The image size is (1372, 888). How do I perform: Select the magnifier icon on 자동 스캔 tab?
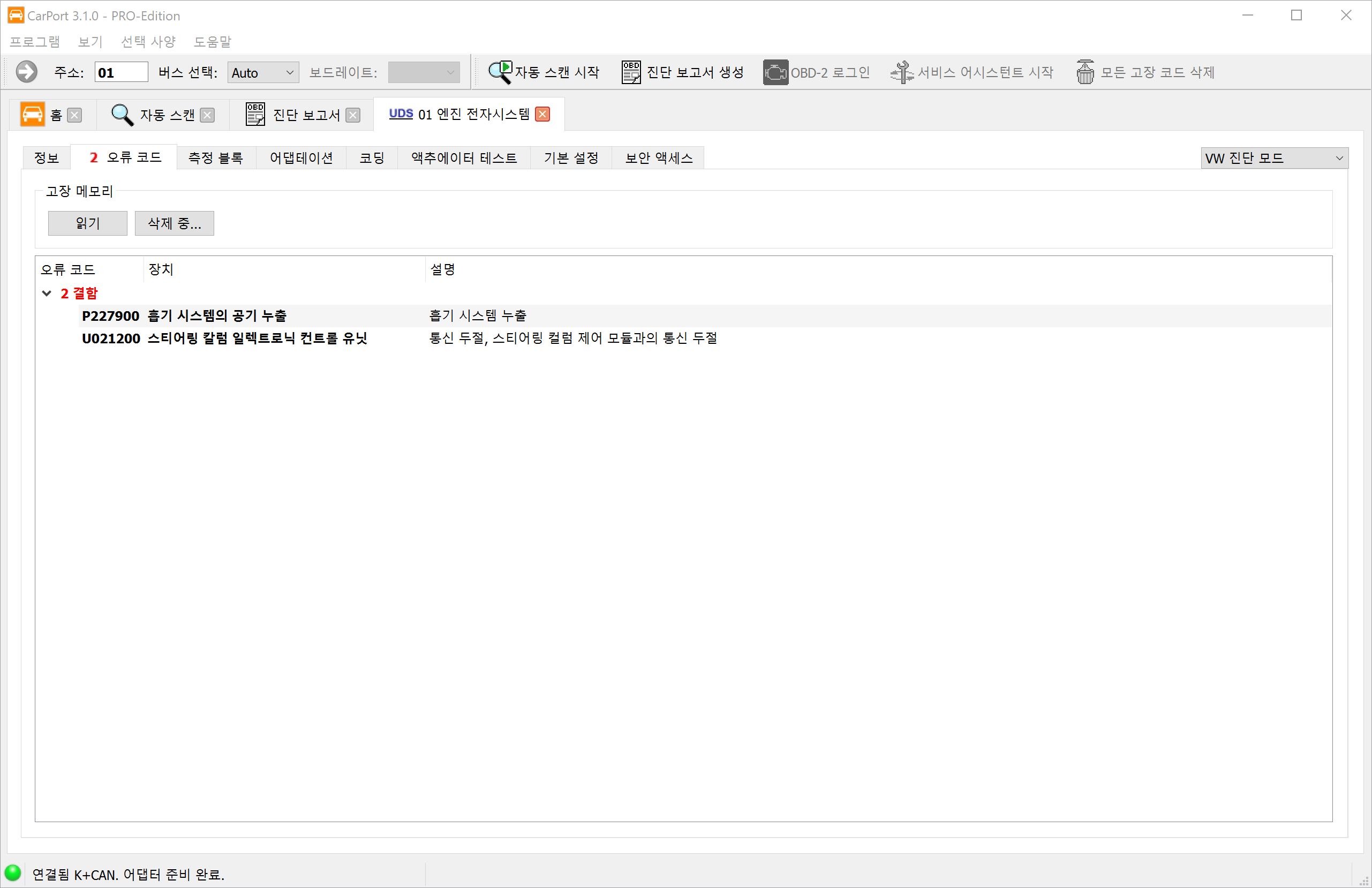click(121, 114)
